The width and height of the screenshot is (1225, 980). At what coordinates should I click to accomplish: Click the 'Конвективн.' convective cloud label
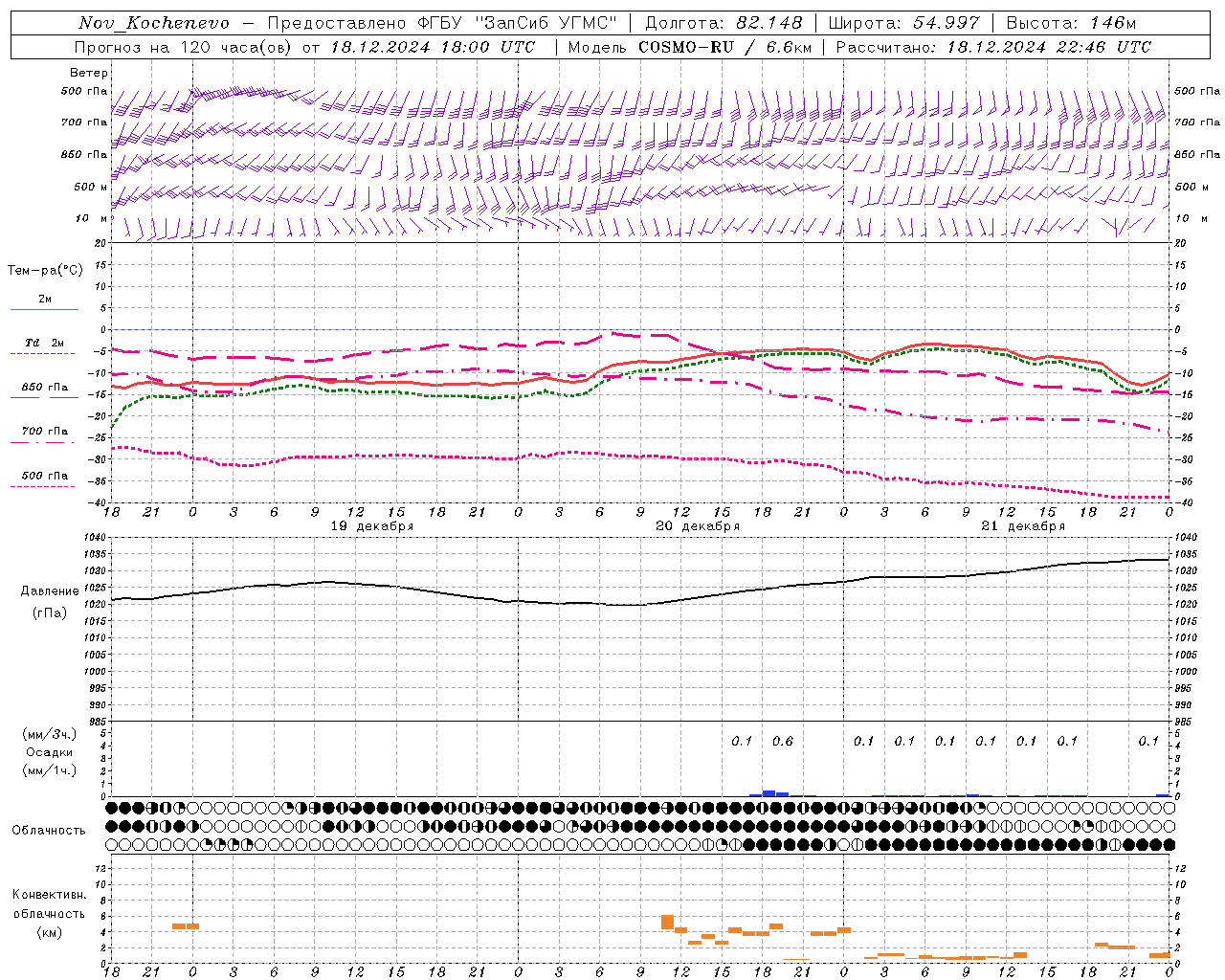click(x=50, y=895)
